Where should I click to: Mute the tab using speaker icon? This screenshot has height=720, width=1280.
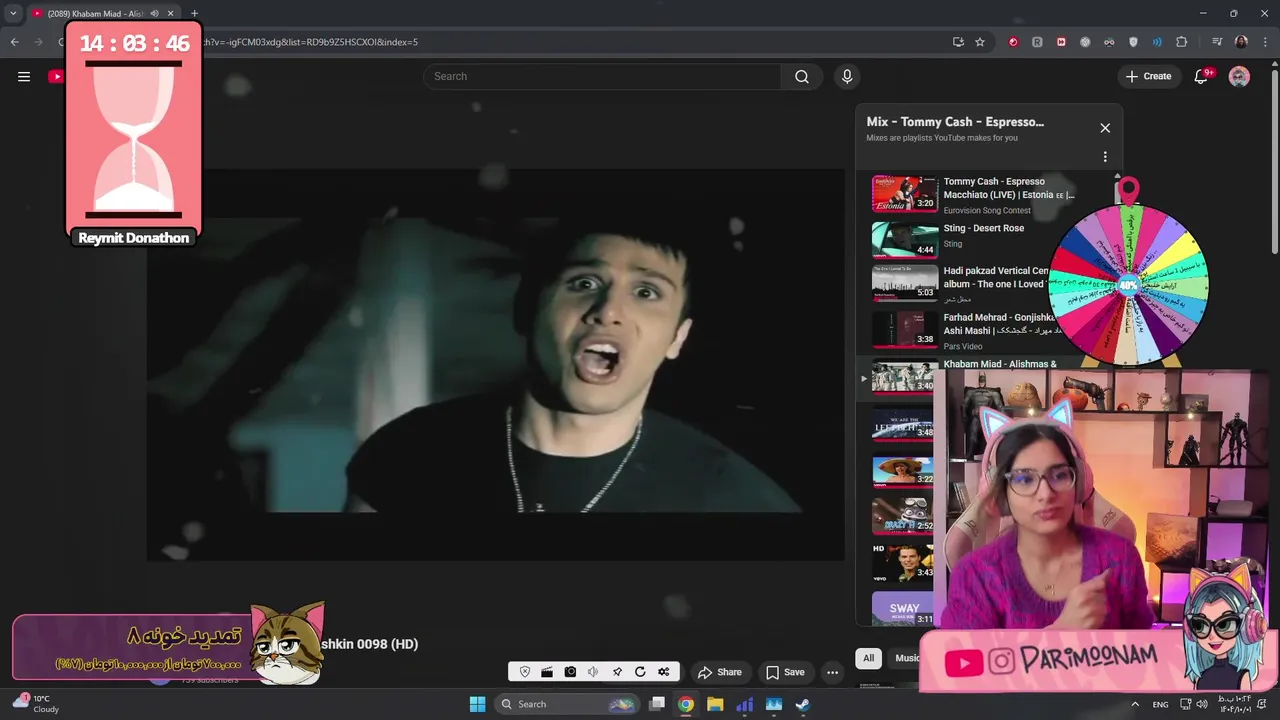click(x=154, y=13)
